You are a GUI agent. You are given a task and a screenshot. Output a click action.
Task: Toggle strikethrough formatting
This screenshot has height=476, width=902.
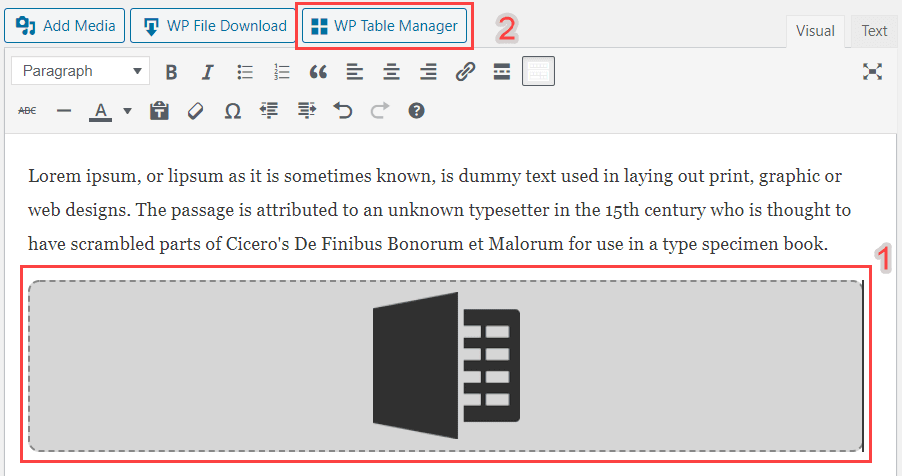click(x=28, y=111)
